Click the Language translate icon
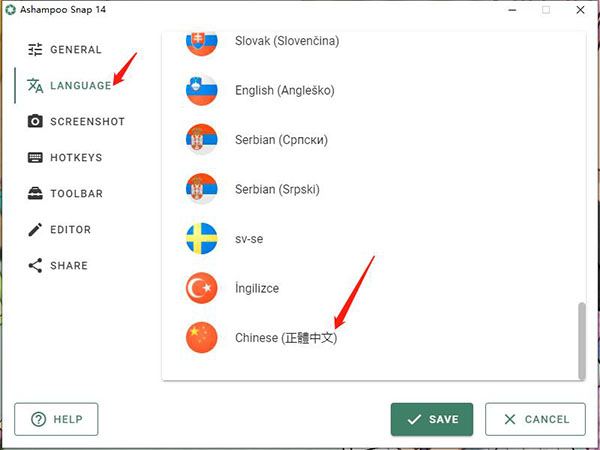600x450 pixels. coord(35,85)
